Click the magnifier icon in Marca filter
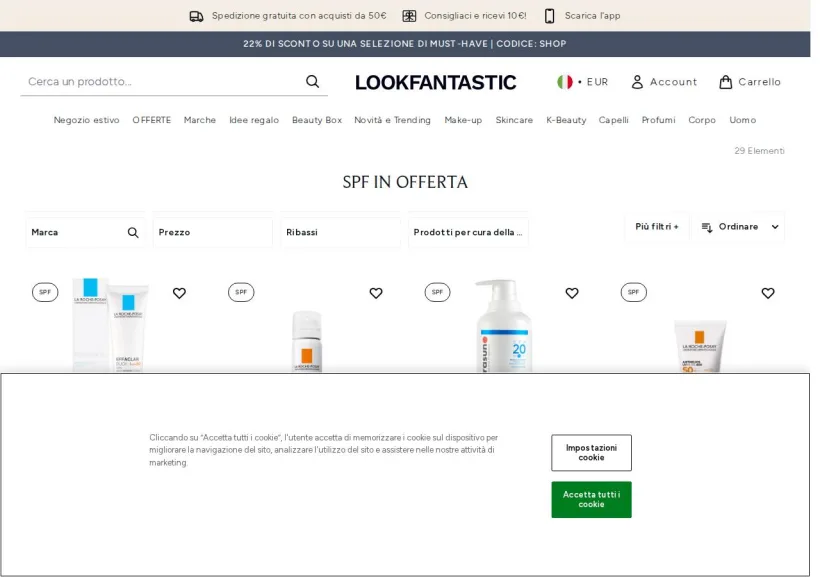The image size is (820, 577). pyautogui.click(x=133, y=232)
